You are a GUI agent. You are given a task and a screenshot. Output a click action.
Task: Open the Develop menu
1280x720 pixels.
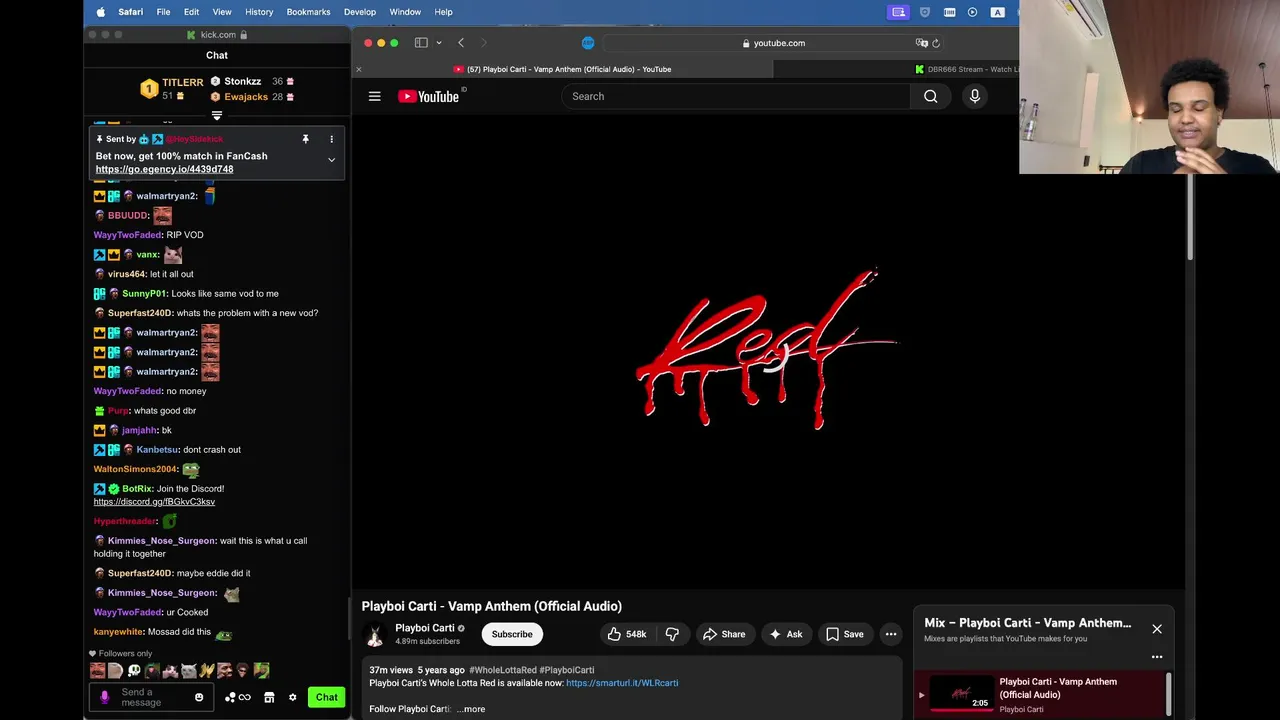point(360,12)
